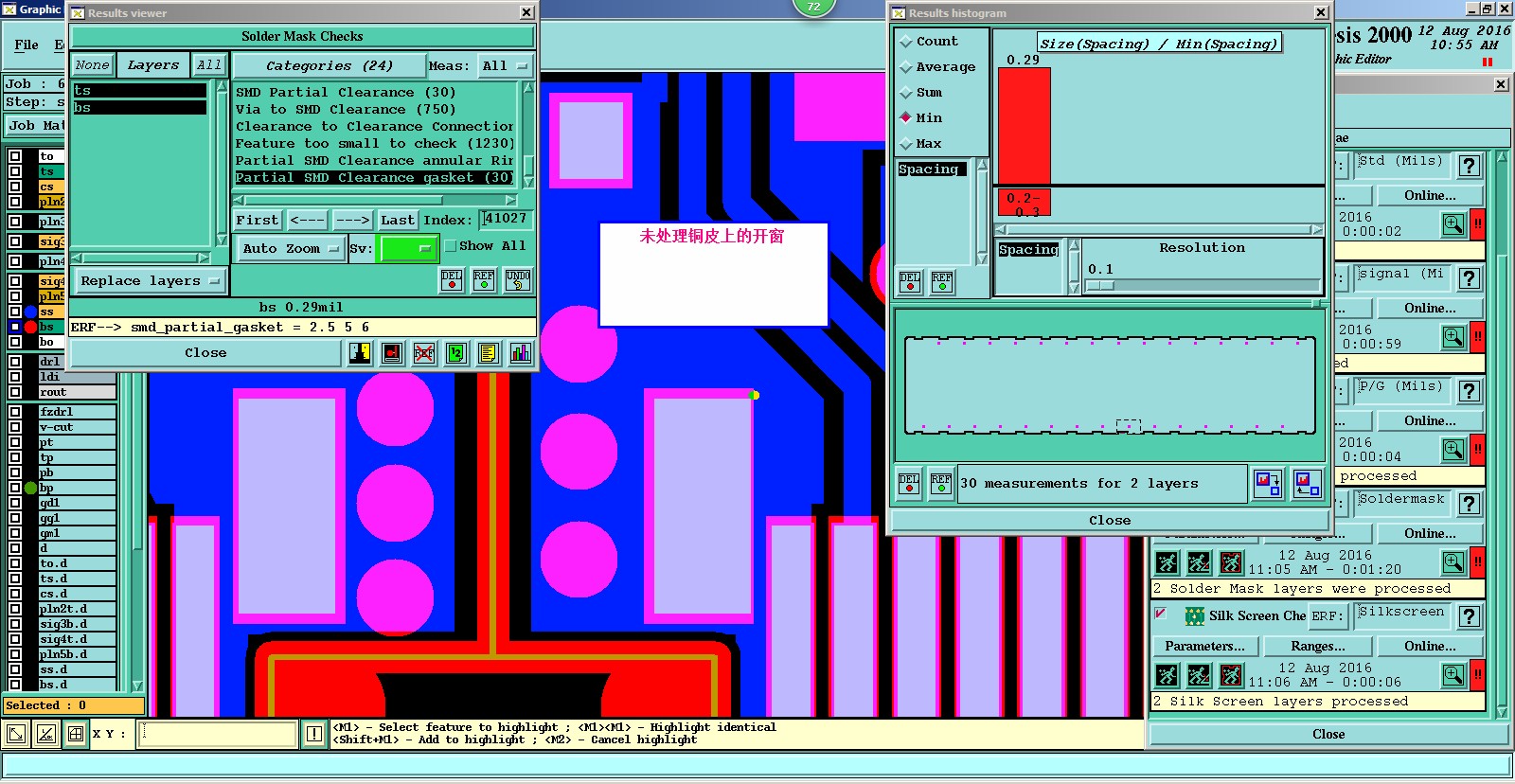
Task: Click Size(Spacing) / Min(Spacing) selector
Action: 1158,44
